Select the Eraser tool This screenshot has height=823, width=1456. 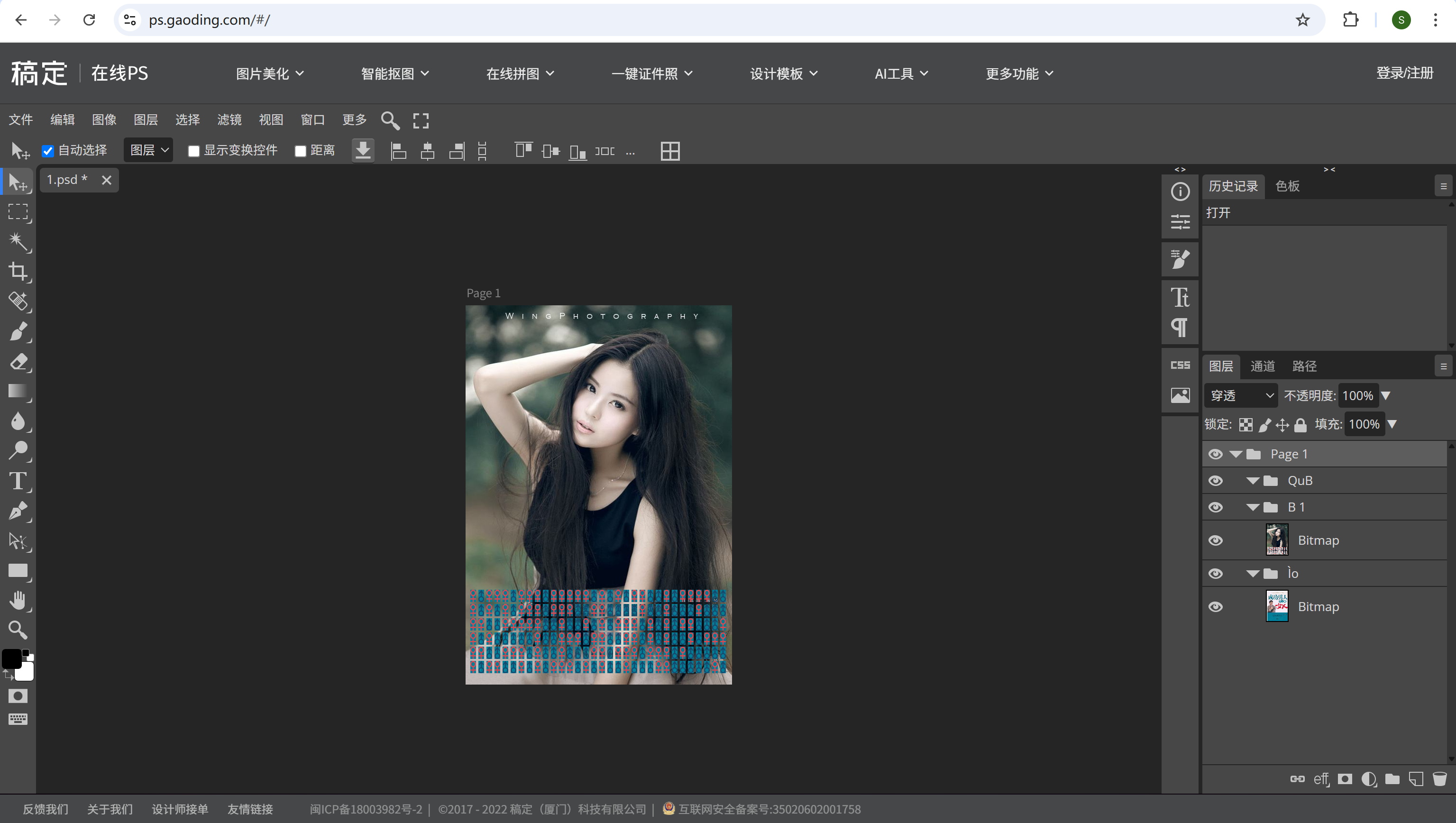[x=18, y=362]
